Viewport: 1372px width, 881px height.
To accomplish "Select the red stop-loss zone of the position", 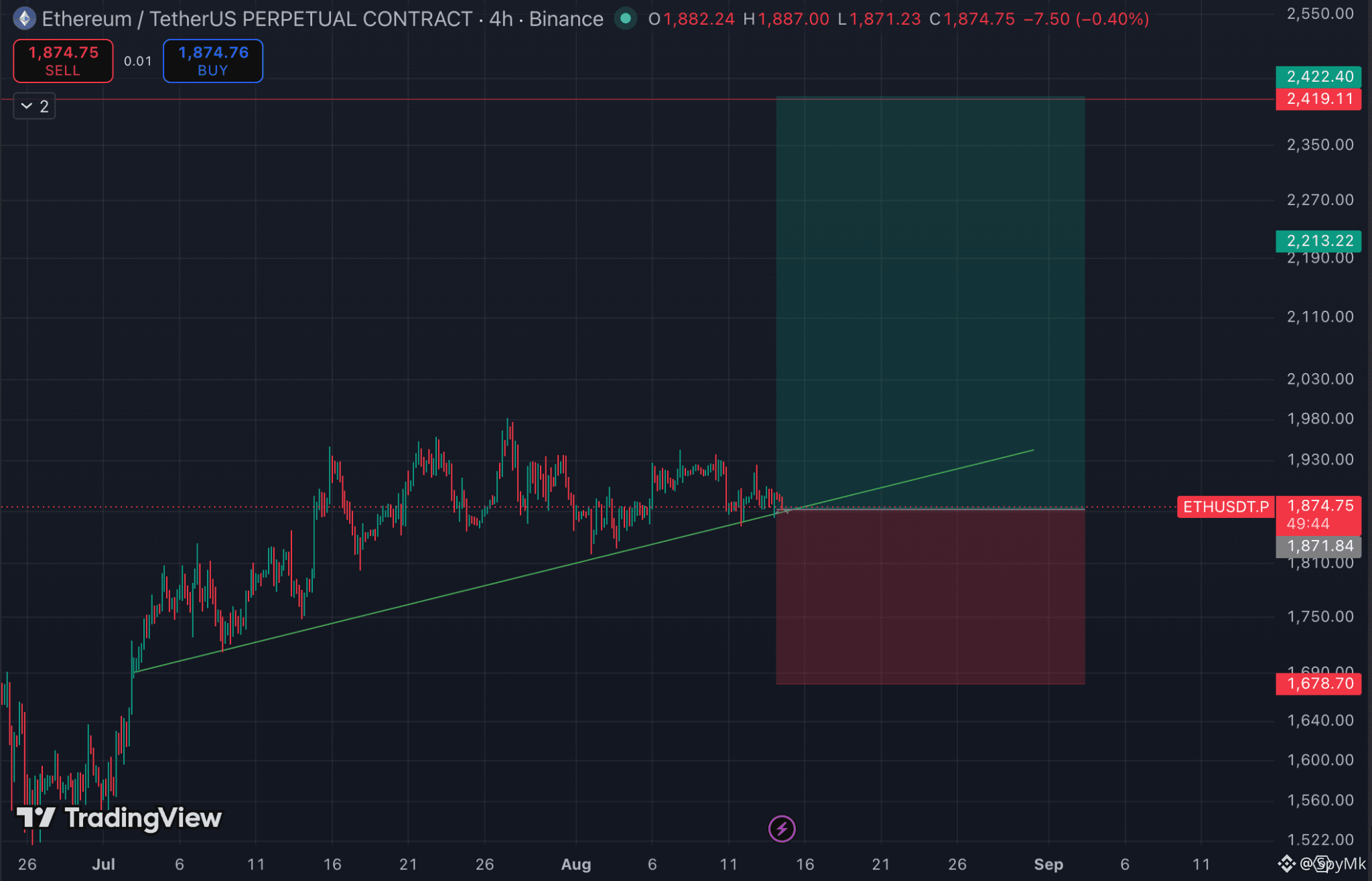I will (931, 597).
